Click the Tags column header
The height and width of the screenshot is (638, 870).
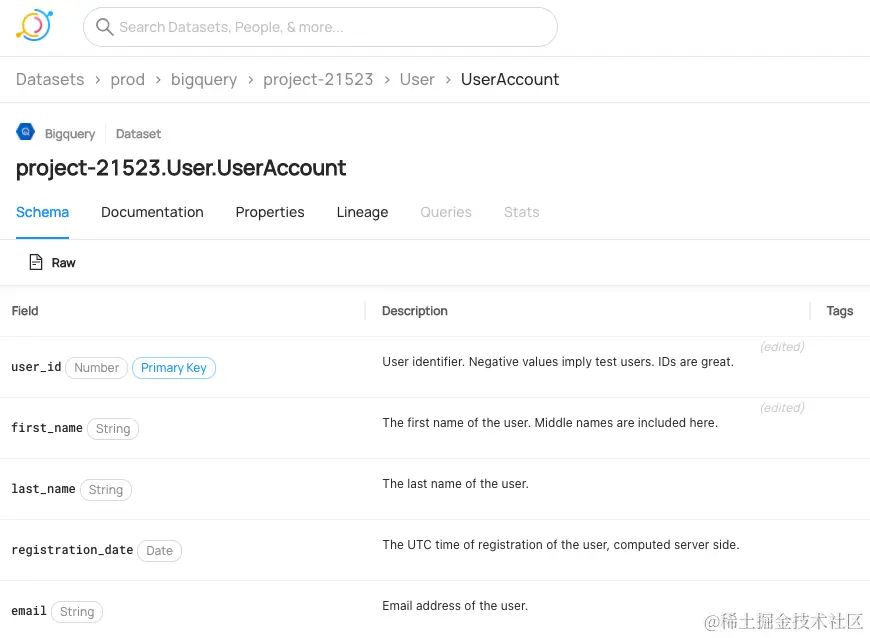pyautogui.click(x=839, y=311)
